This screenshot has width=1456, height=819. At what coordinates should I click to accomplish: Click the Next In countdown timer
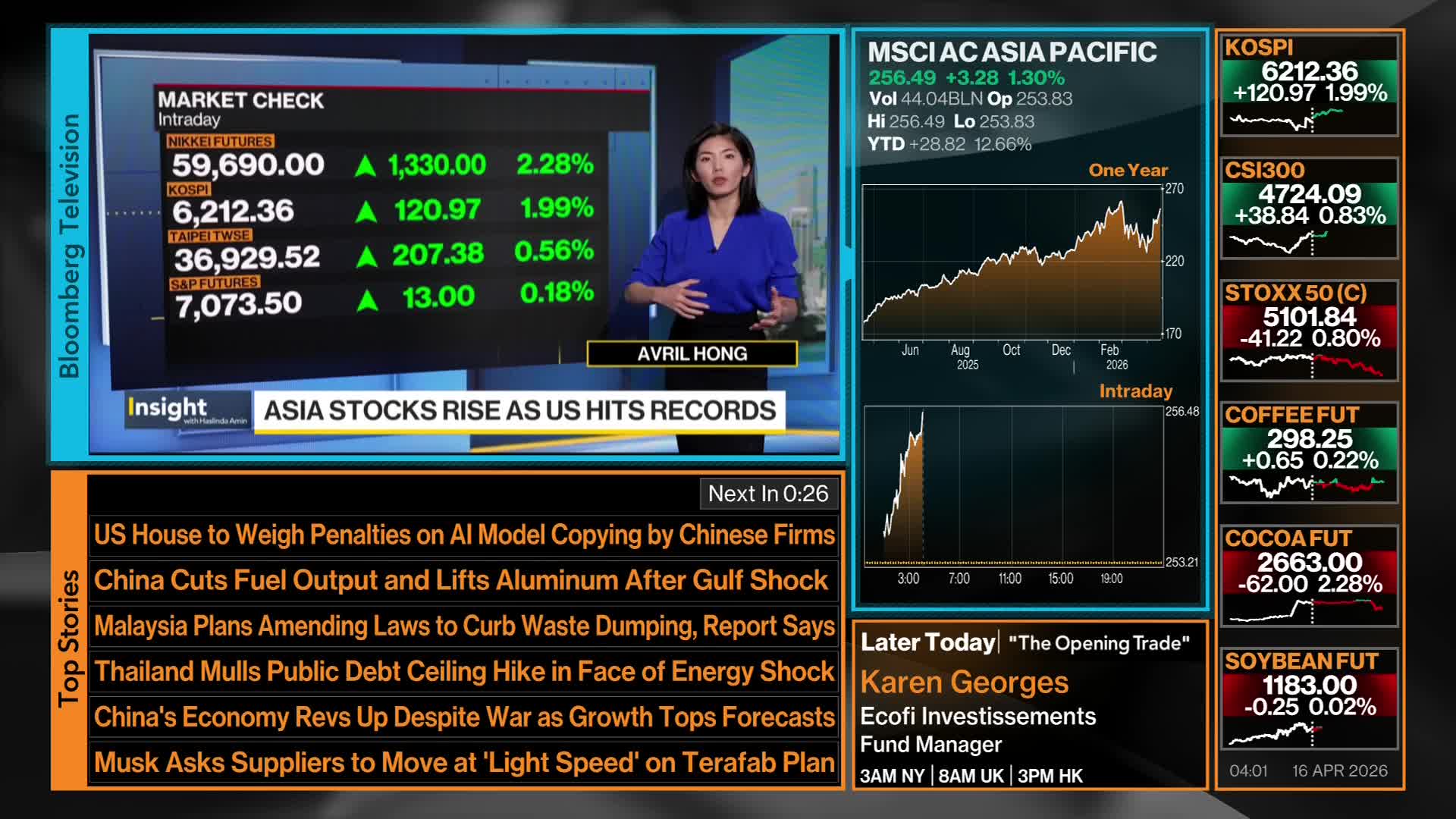click(767, 494)
